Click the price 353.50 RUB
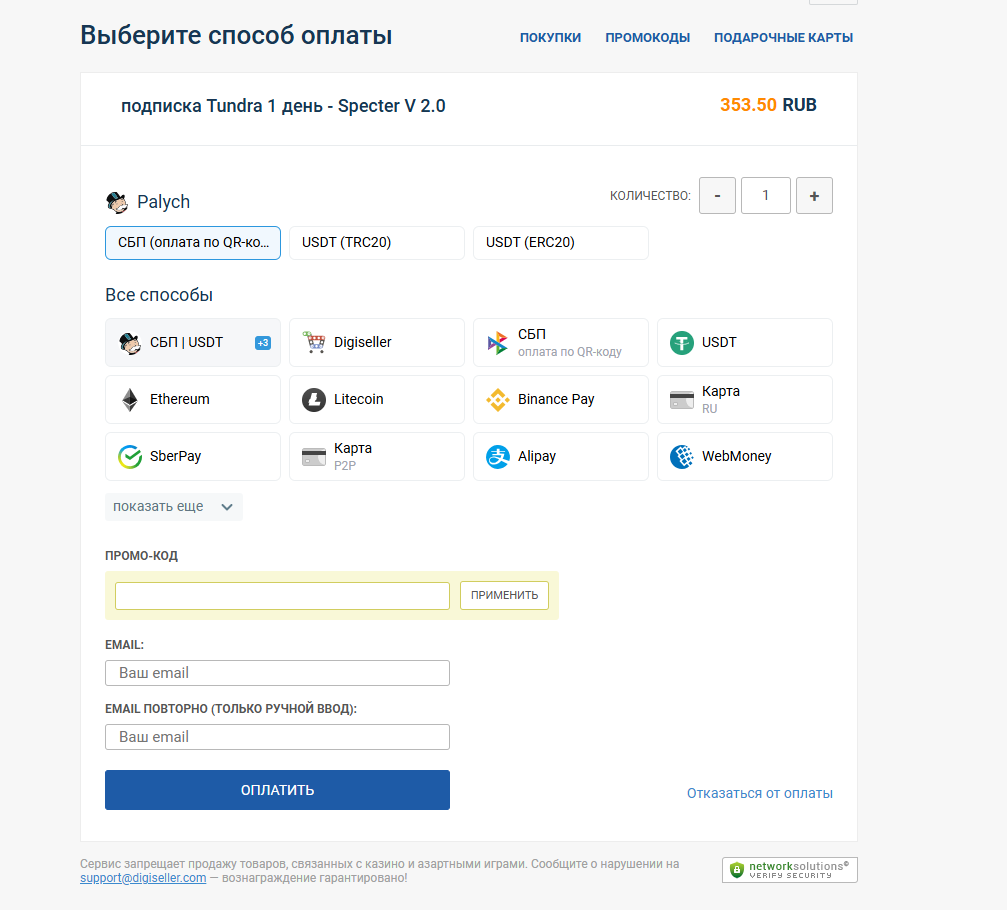This screenshot has height=910, width=1007. click(x=768, y=105)
